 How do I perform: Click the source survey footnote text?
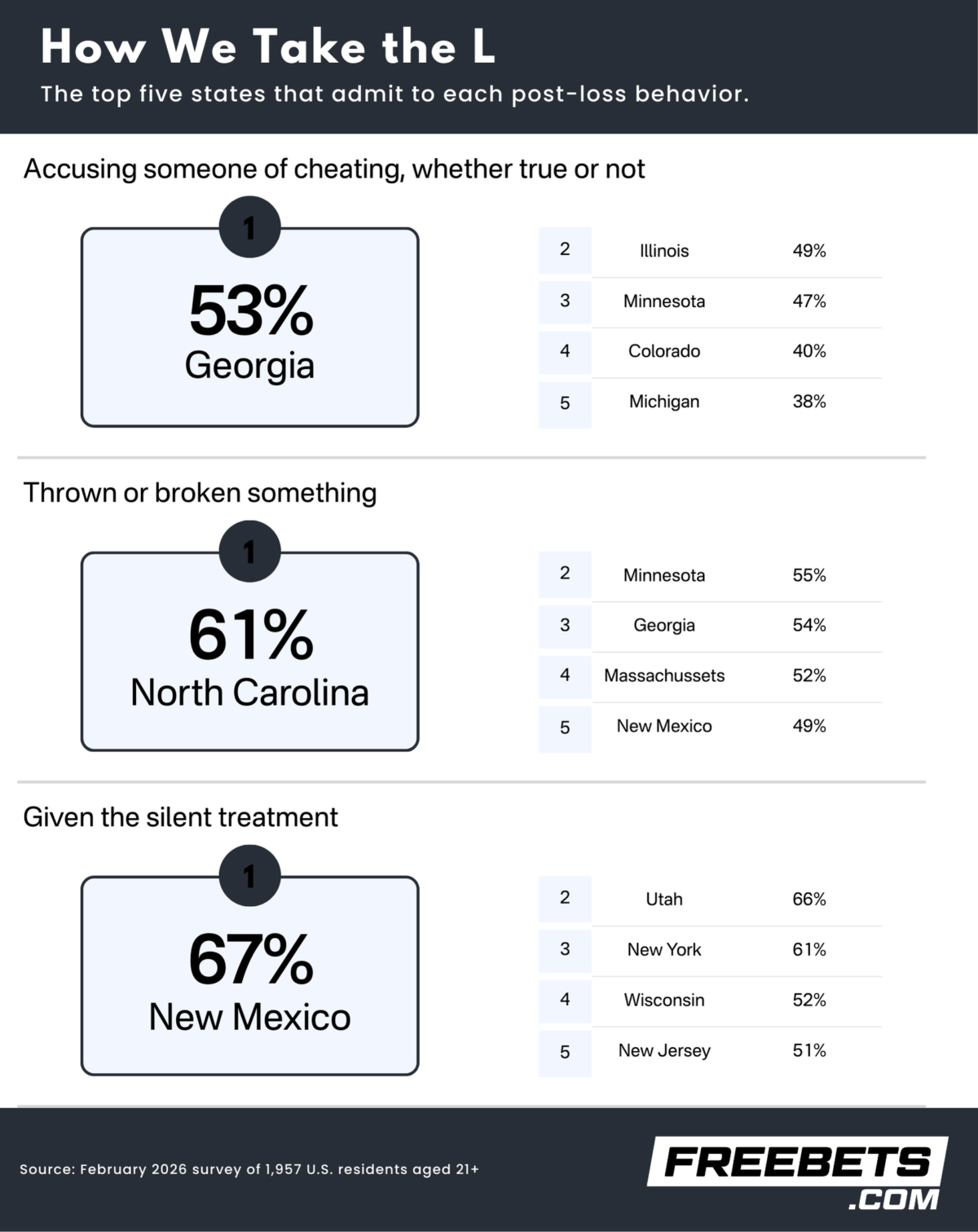pyautogui.click(x=249, y=1169)
